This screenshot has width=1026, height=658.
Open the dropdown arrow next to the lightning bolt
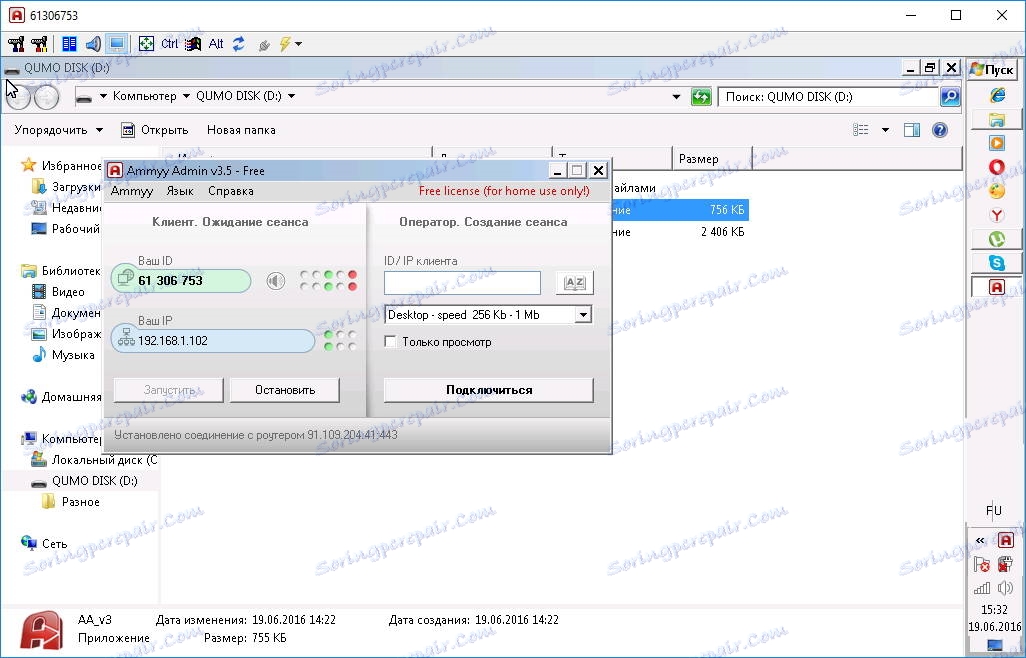point(298,44)
